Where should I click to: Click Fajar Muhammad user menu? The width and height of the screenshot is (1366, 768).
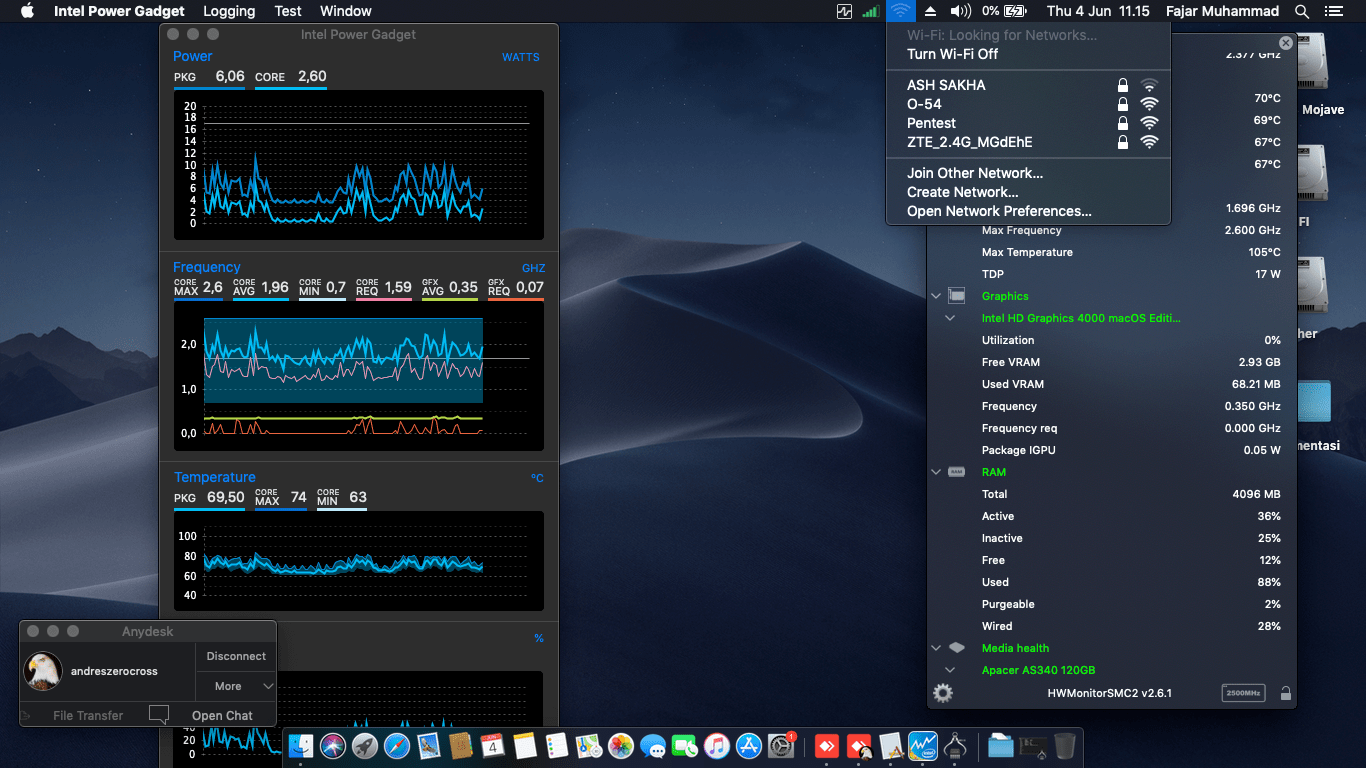coord(1222,11)
